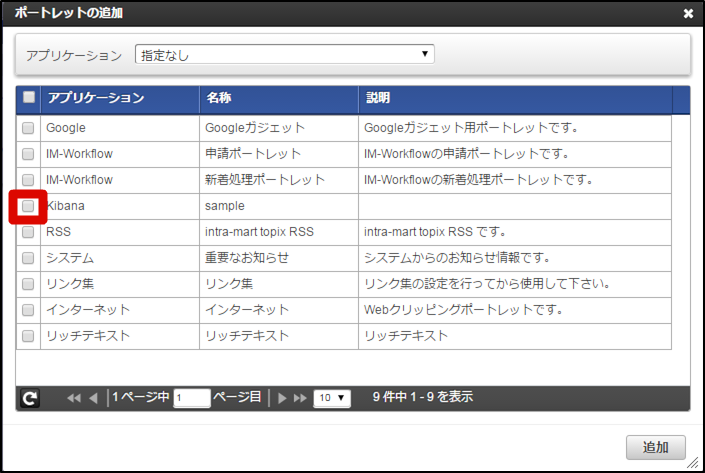Click the 追加 button
Viewport: 705px width, 473px height.
pyautogui.click(x=656, y=447)
